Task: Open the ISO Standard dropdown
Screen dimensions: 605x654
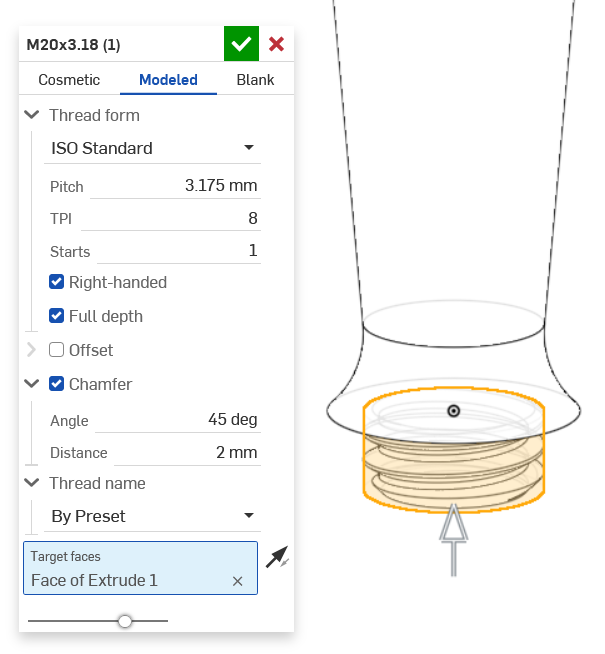Action: pos(154,148)
